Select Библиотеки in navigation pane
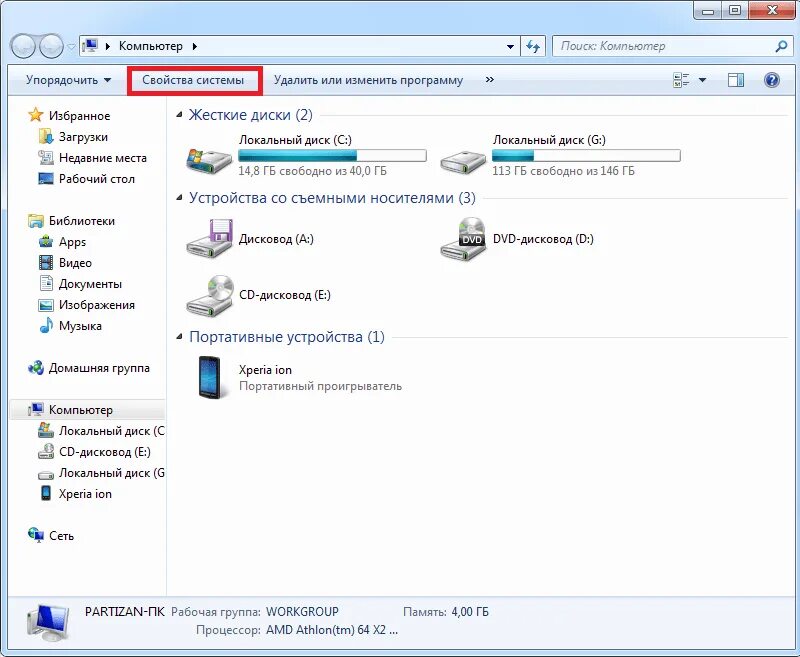This screenshot has width=800, height=657. pyautogui.click(x=82, y=221)
